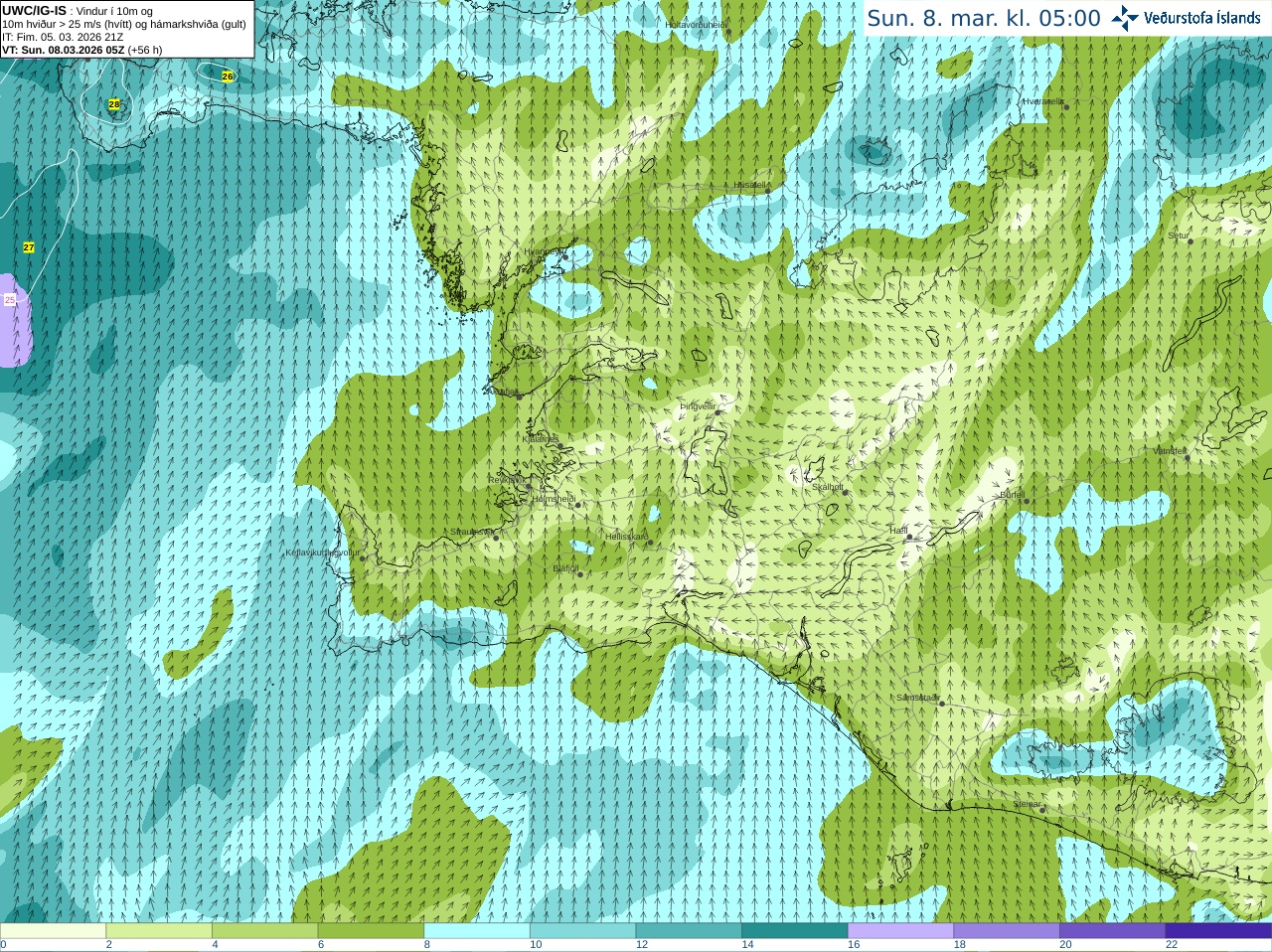Click the Hveravellir station label
The image size is (1272, 952).
pos(1043,101)
